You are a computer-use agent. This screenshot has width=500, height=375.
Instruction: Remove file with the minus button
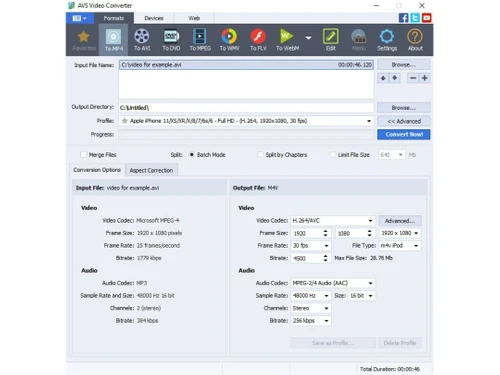(x=413, y=78)
